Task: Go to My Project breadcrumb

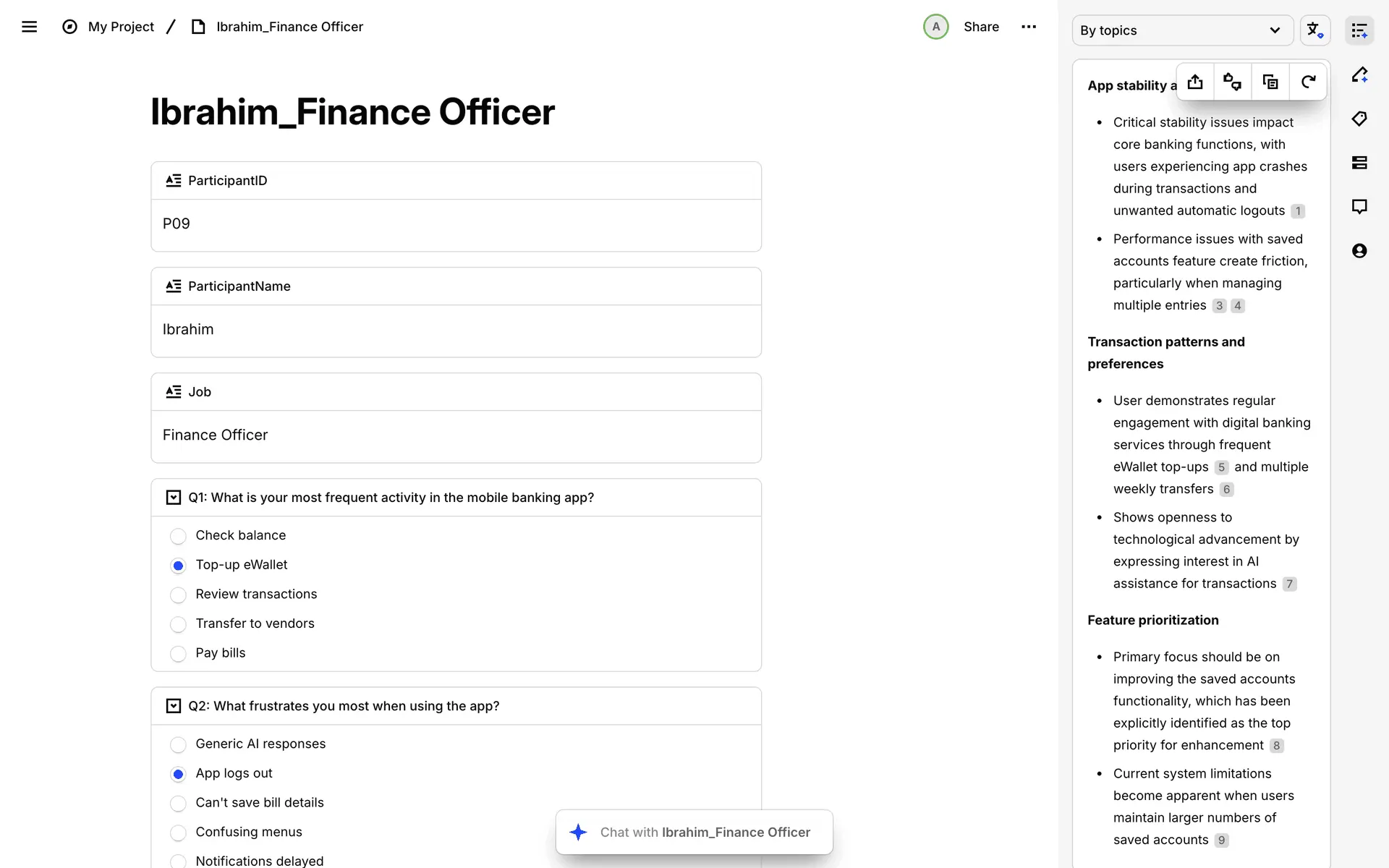Action: 121,27
